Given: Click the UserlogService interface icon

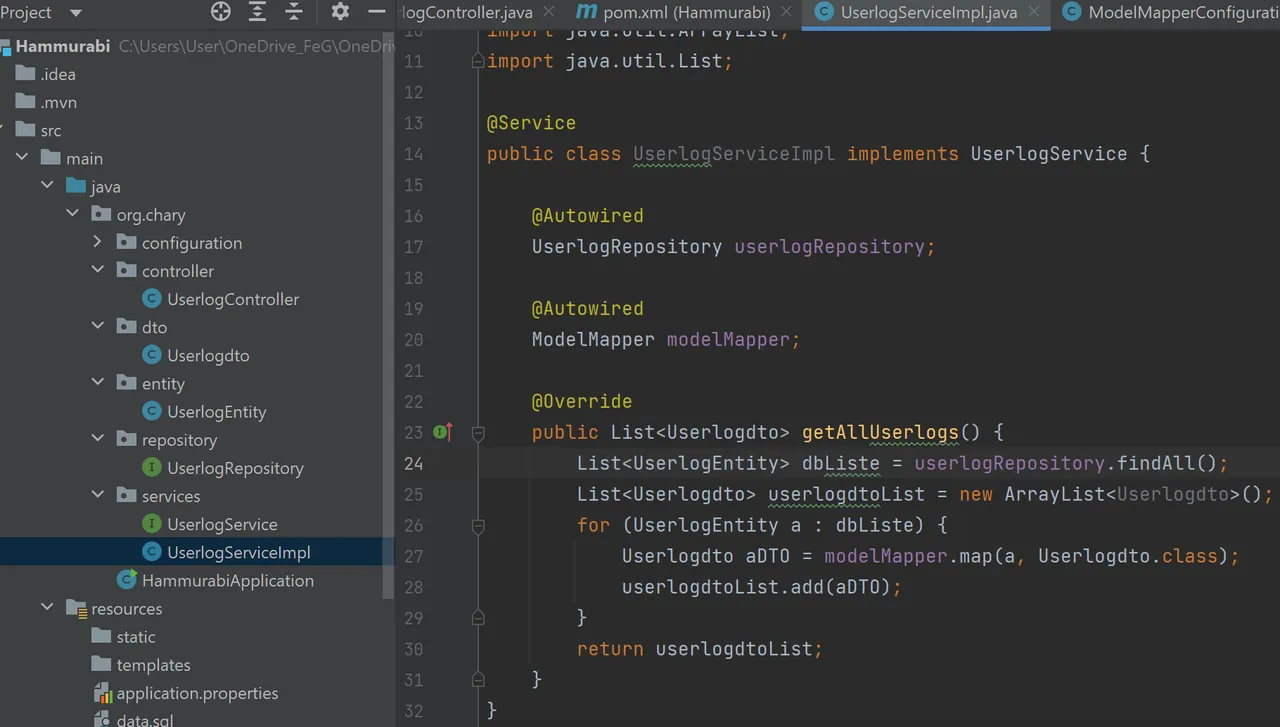Looking at the screenshot, I should pos(152,524).
